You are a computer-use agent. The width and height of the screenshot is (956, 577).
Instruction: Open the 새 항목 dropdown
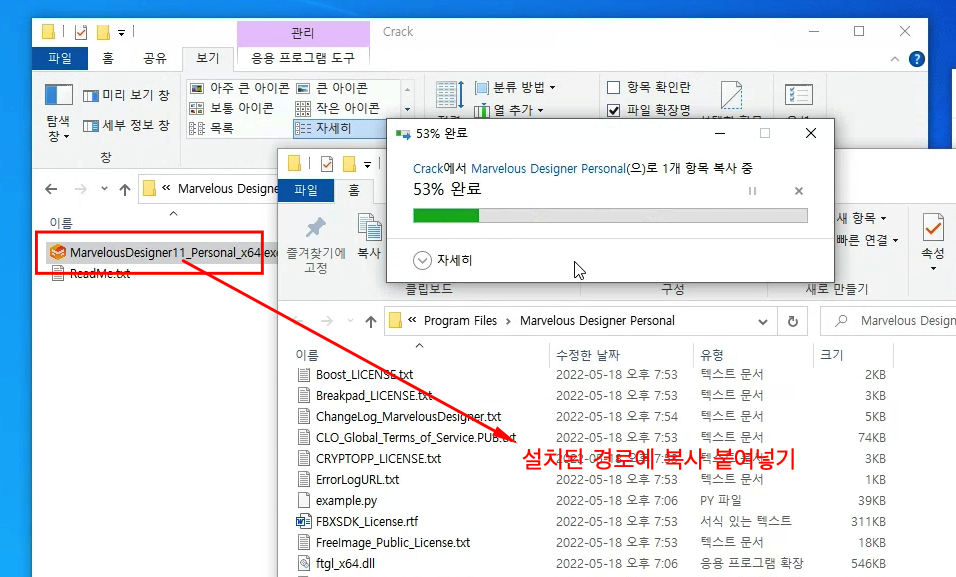[x=861, y=218]
